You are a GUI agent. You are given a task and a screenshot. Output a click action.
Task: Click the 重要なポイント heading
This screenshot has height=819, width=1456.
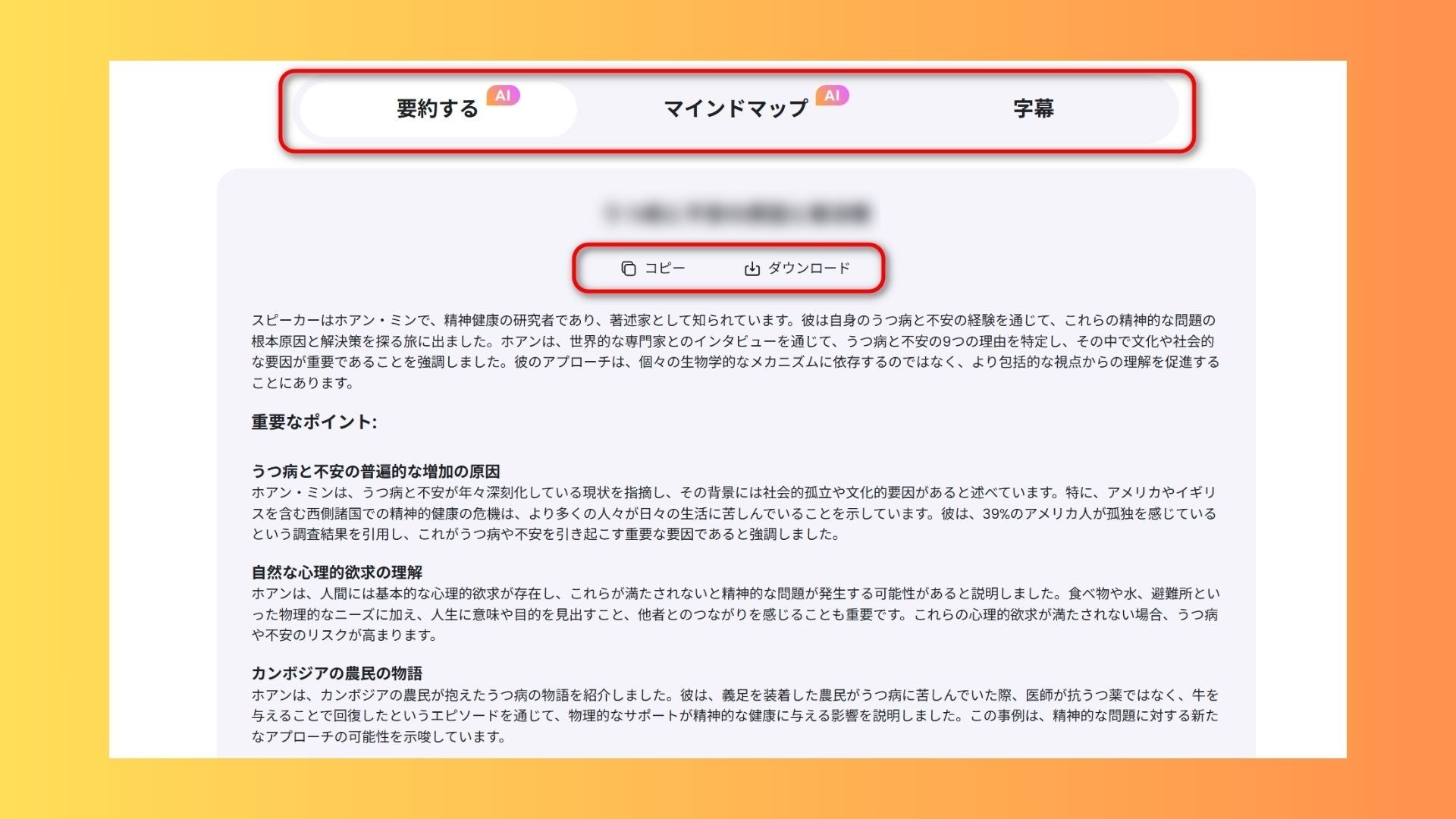pos(314,422)
